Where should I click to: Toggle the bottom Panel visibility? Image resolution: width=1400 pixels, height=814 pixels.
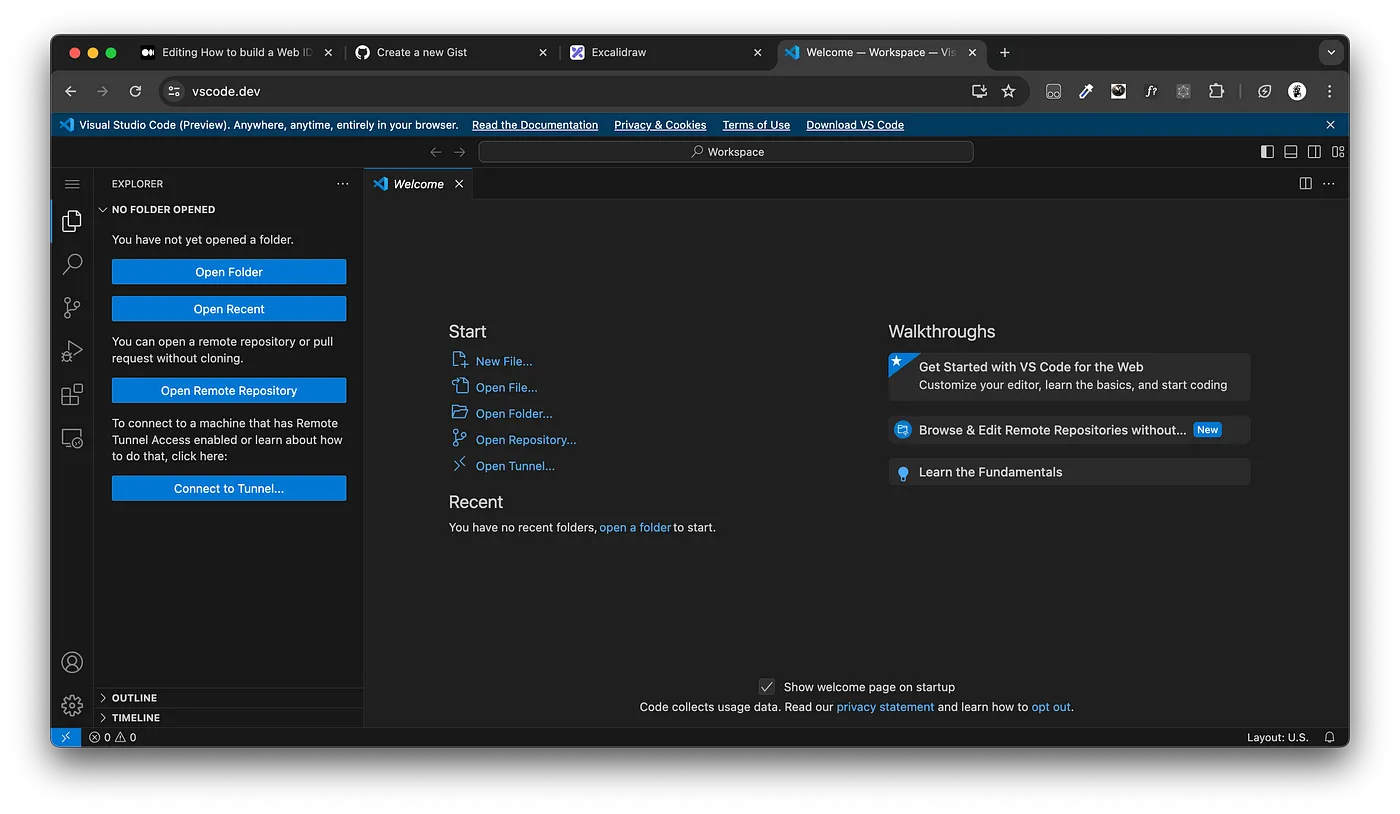[1290, 151]
